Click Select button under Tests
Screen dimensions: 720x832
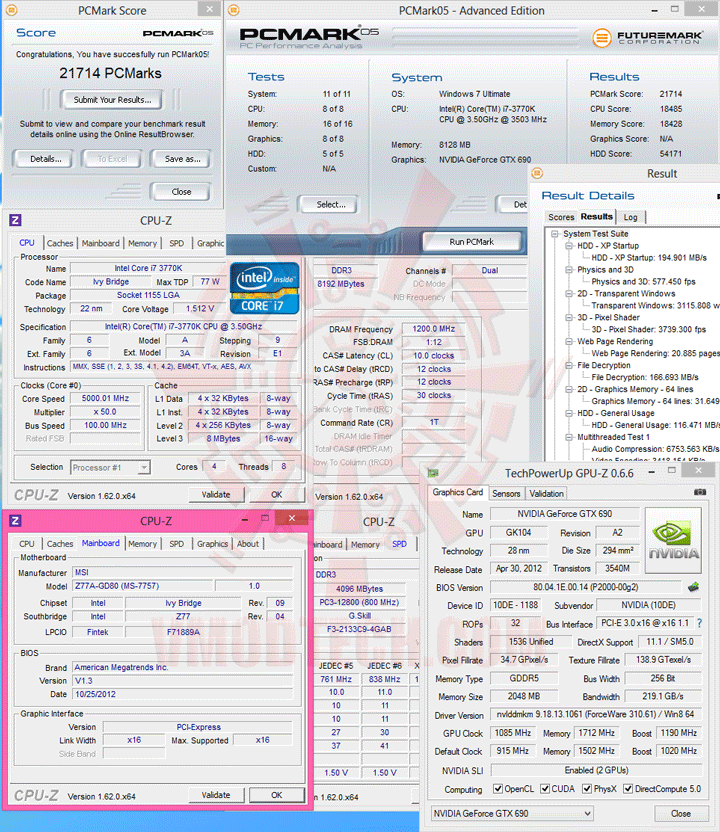point(331,204)
